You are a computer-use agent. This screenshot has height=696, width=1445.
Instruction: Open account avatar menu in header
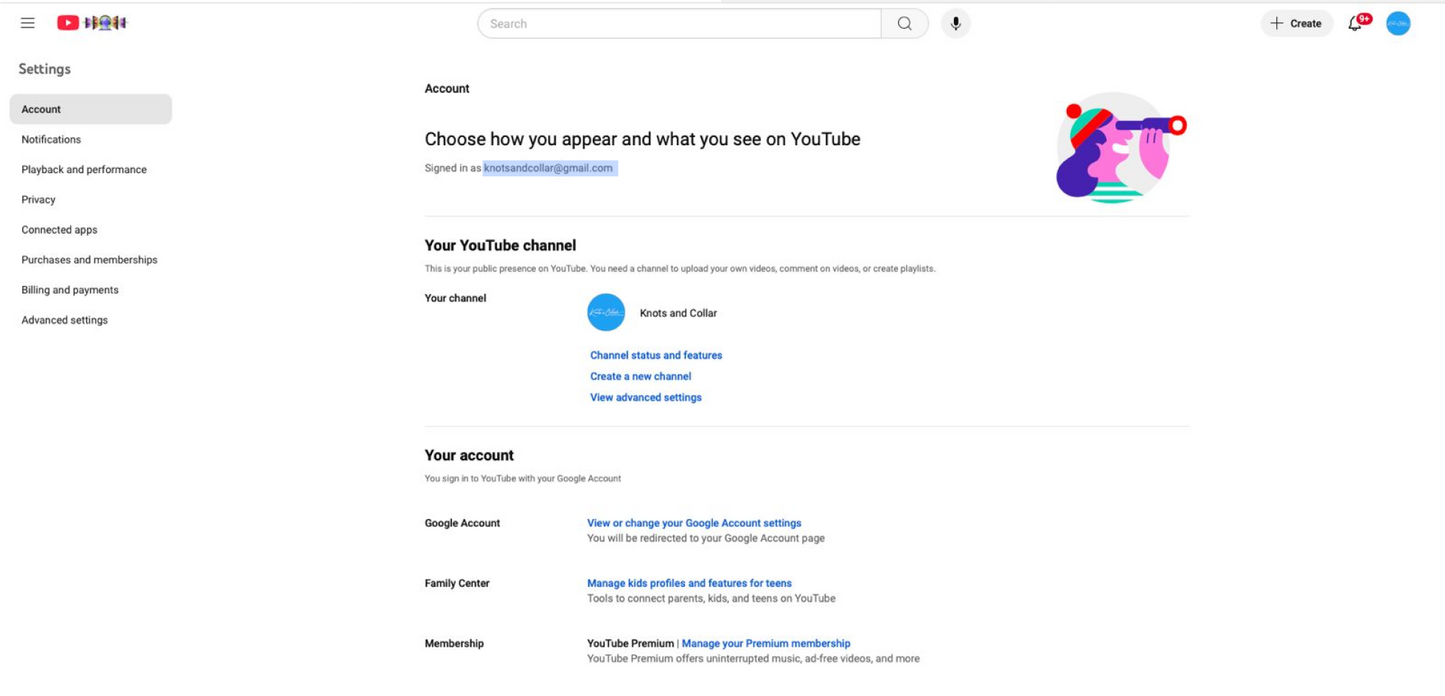1398,24
